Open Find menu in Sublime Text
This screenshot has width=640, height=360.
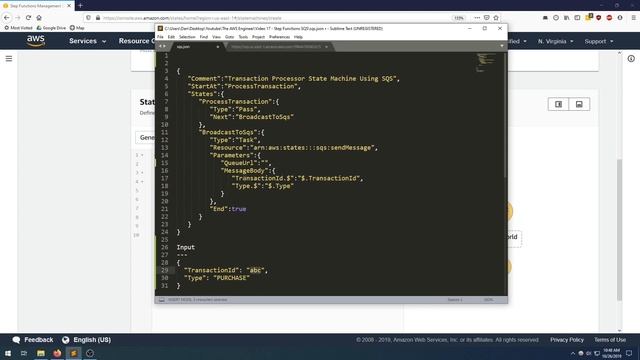[x=204, y=37]
